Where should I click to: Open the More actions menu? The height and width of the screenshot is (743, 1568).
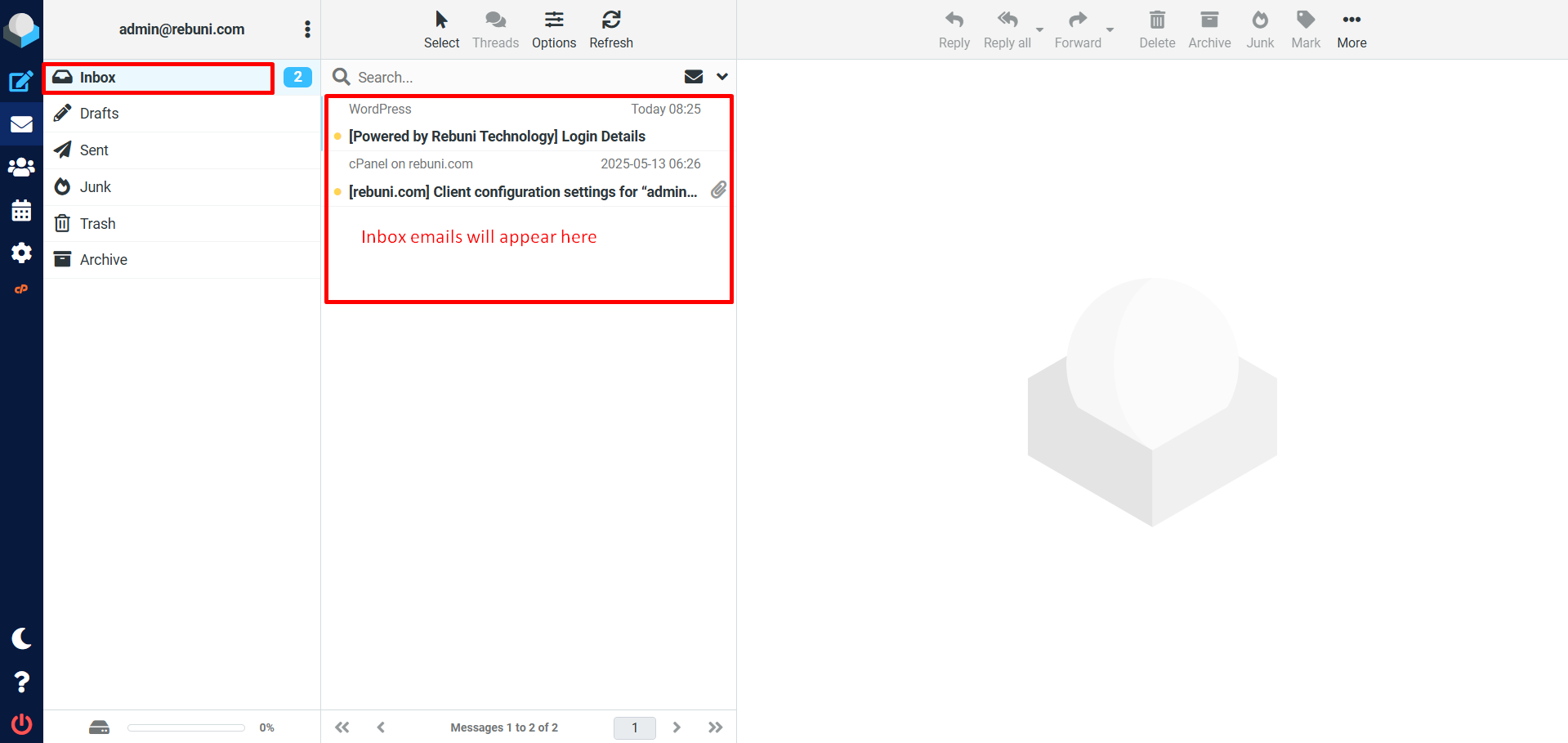pos(1351,29)
